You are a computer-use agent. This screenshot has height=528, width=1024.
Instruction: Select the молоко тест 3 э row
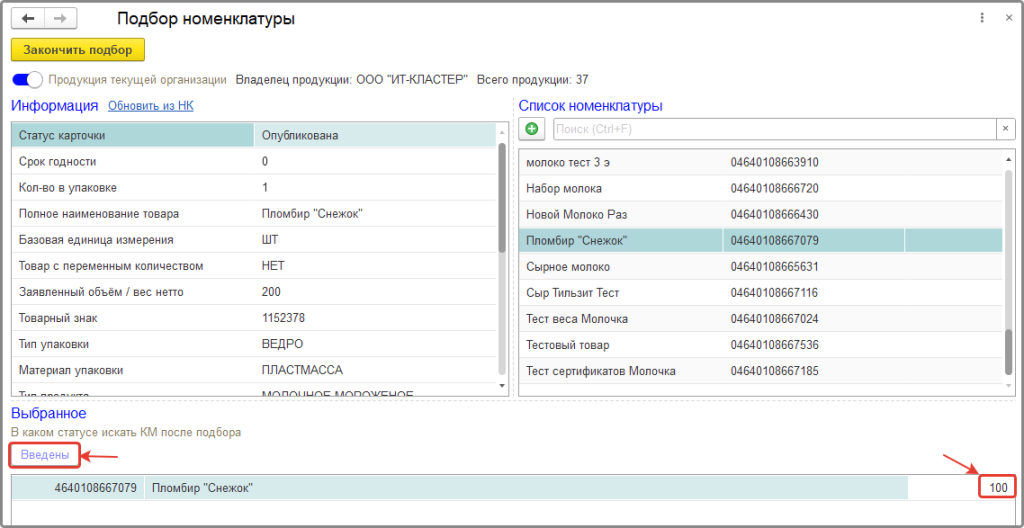[x=761, y=162]
